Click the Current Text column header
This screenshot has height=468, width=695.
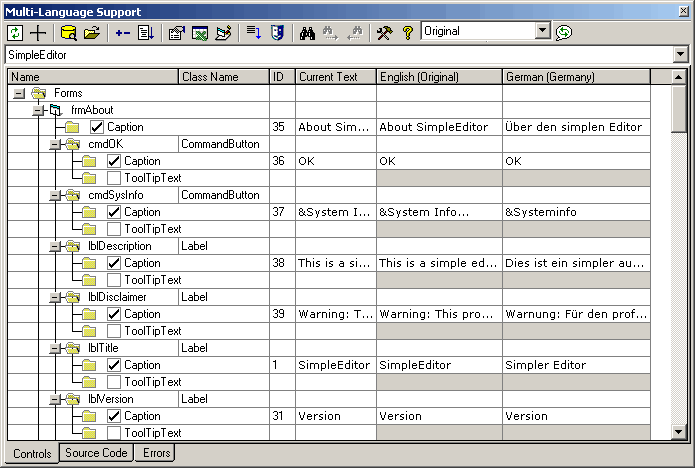[x=335, y=76]
